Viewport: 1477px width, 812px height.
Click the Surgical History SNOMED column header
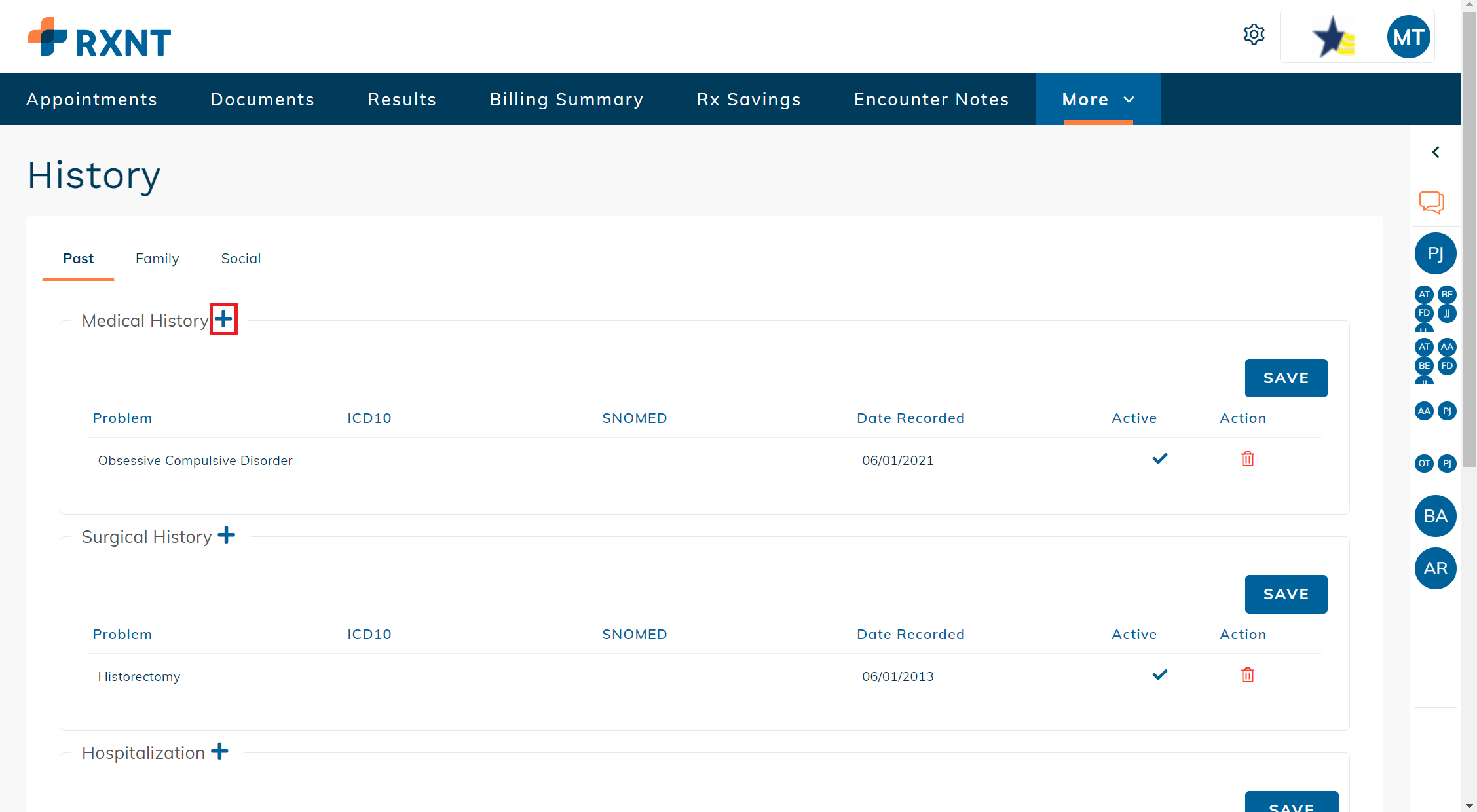coord(635,635)
